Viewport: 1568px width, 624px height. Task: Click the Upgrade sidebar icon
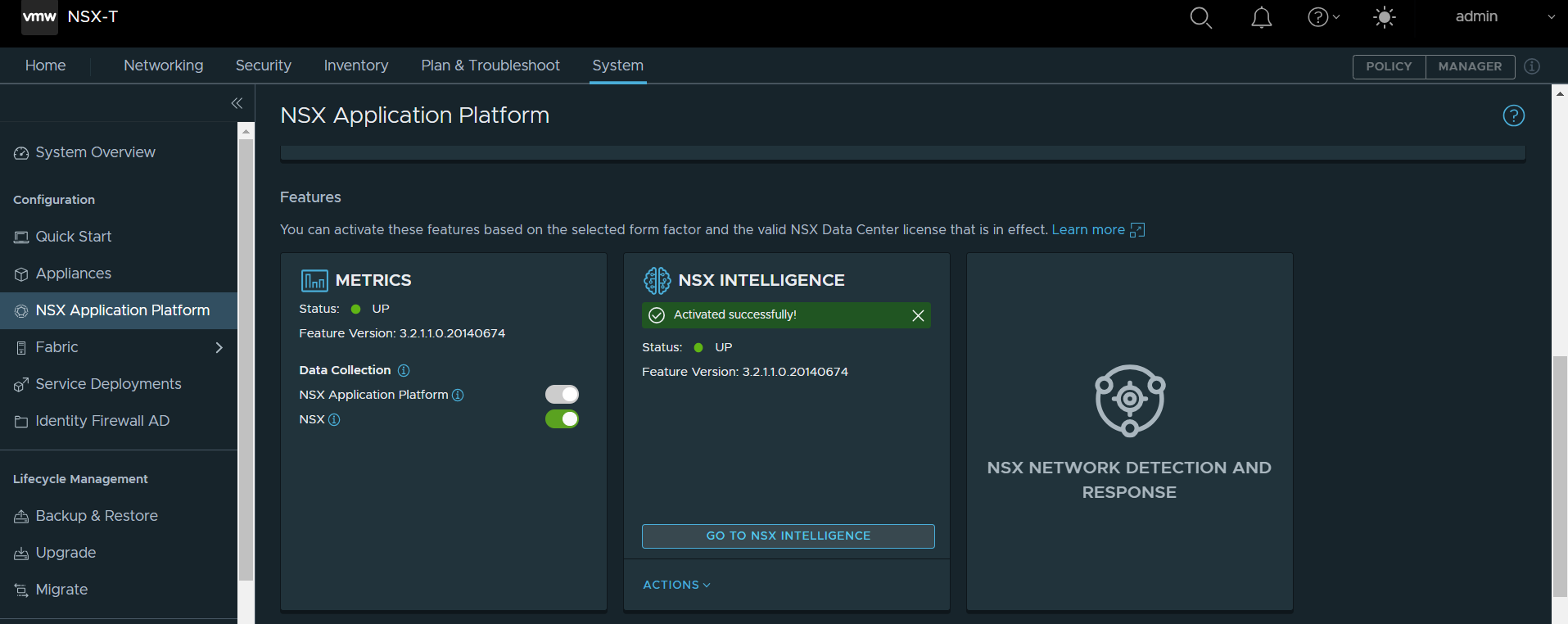tap(21, 554)
